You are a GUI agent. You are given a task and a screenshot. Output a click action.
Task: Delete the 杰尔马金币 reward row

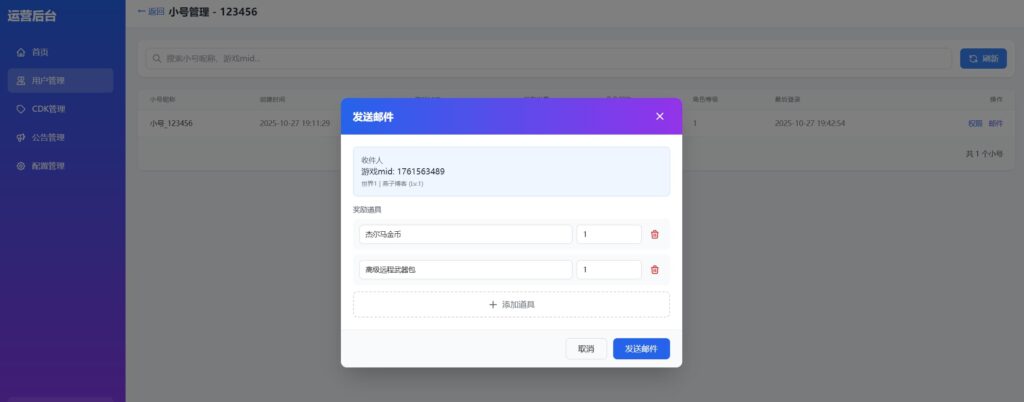tap(654, 234)
